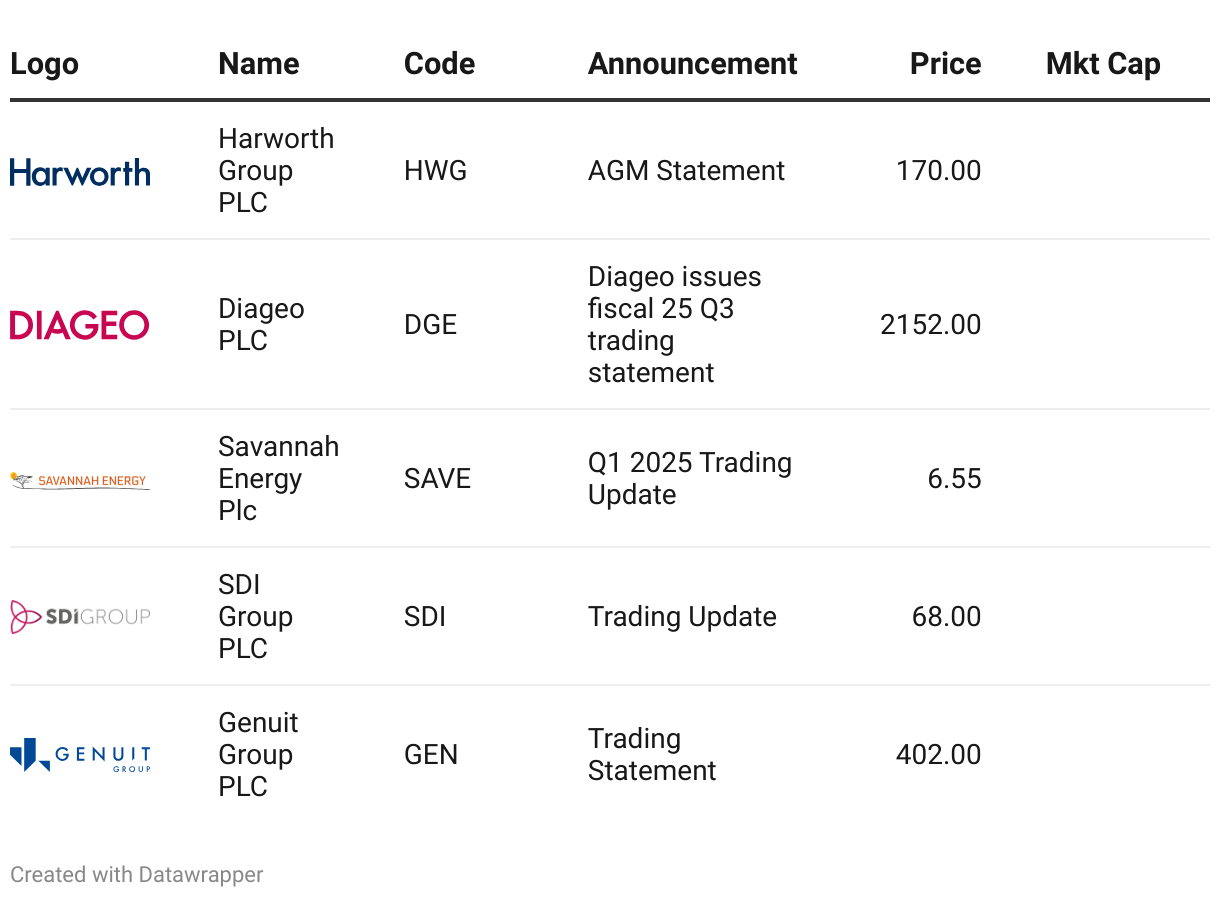This screenshot has width=1220, height=898.
Task: Click the SDI Group PLC name cell
Action: (255, 617)
